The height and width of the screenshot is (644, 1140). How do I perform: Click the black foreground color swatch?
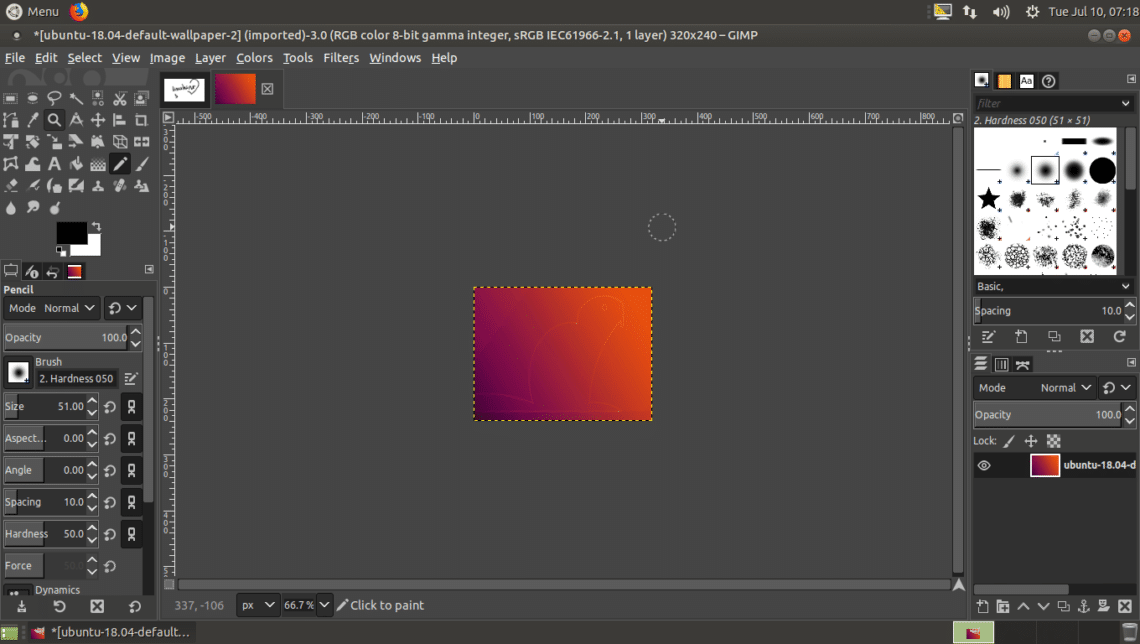click(69, 233)
